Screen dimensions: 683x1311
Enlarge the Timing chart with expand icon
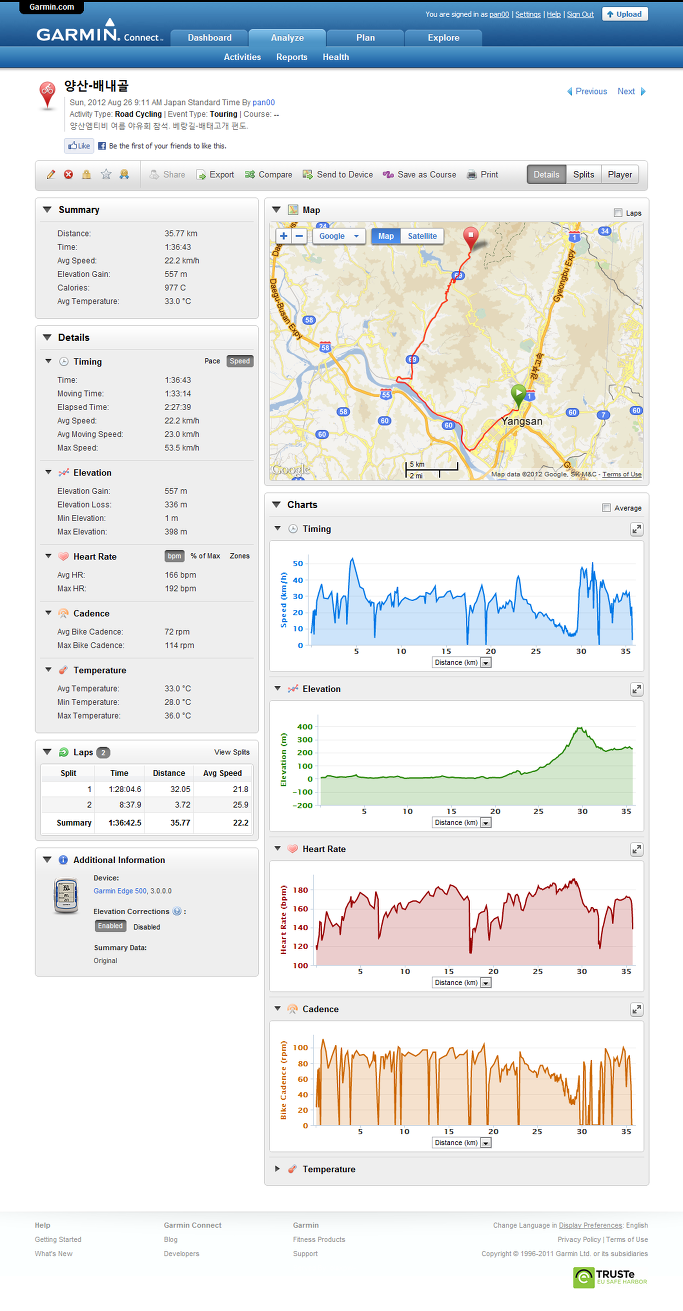636,529
